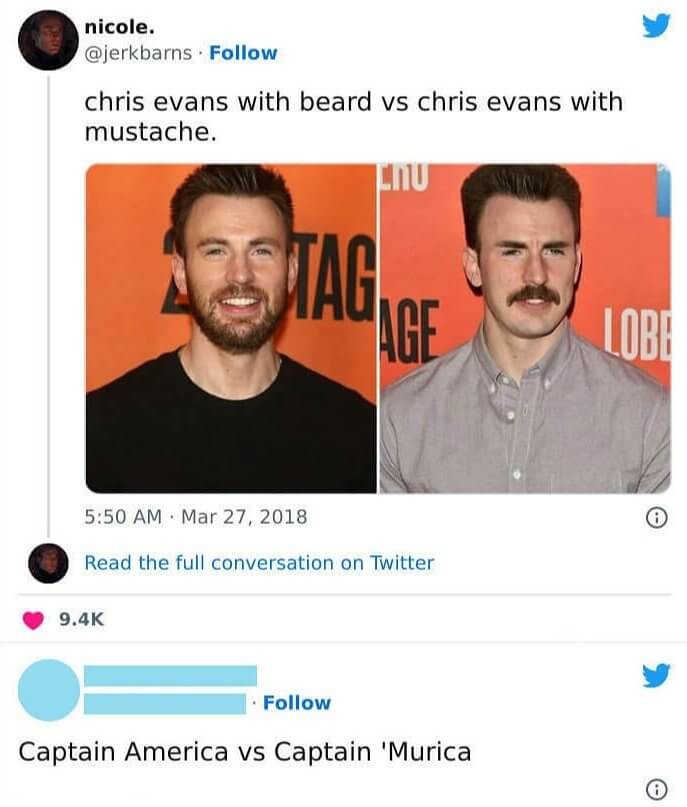Click the heart like icon
The width and height of the screenshot is (687, 807).
[x=34, y=620]
